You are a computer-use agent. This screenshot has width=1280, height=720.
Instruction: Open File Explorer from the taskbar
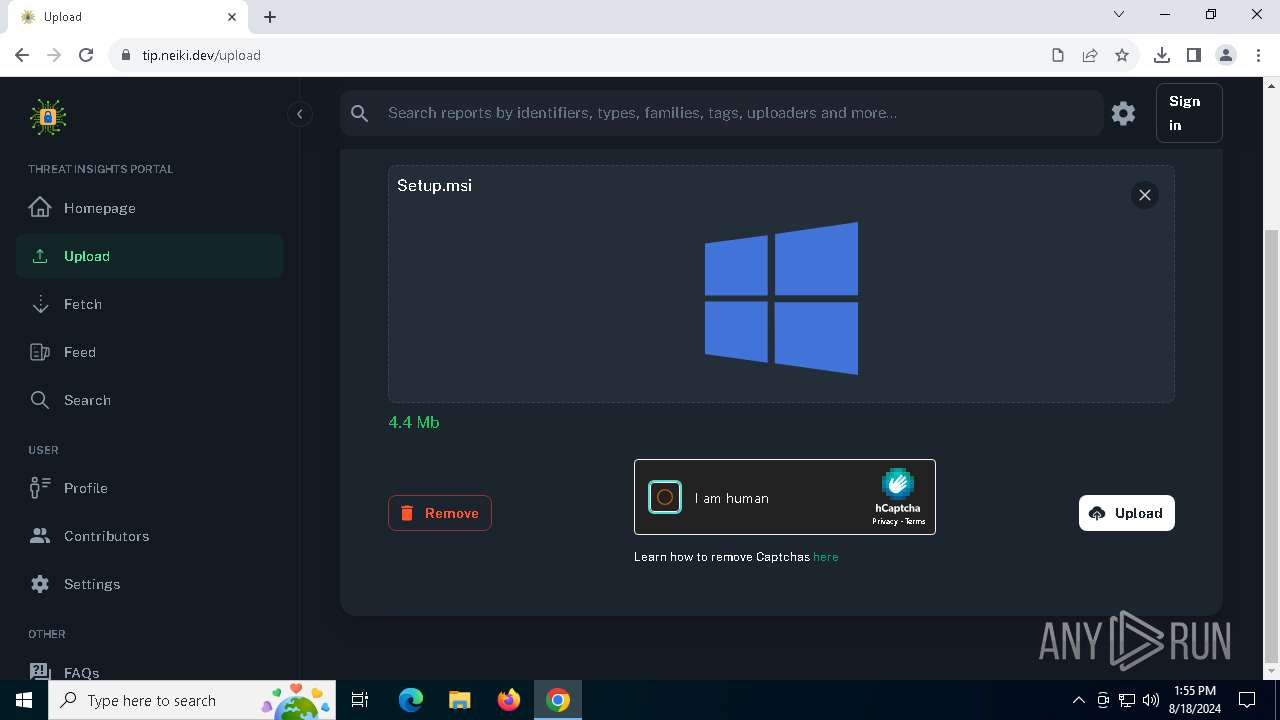click(x=459, y=700)
